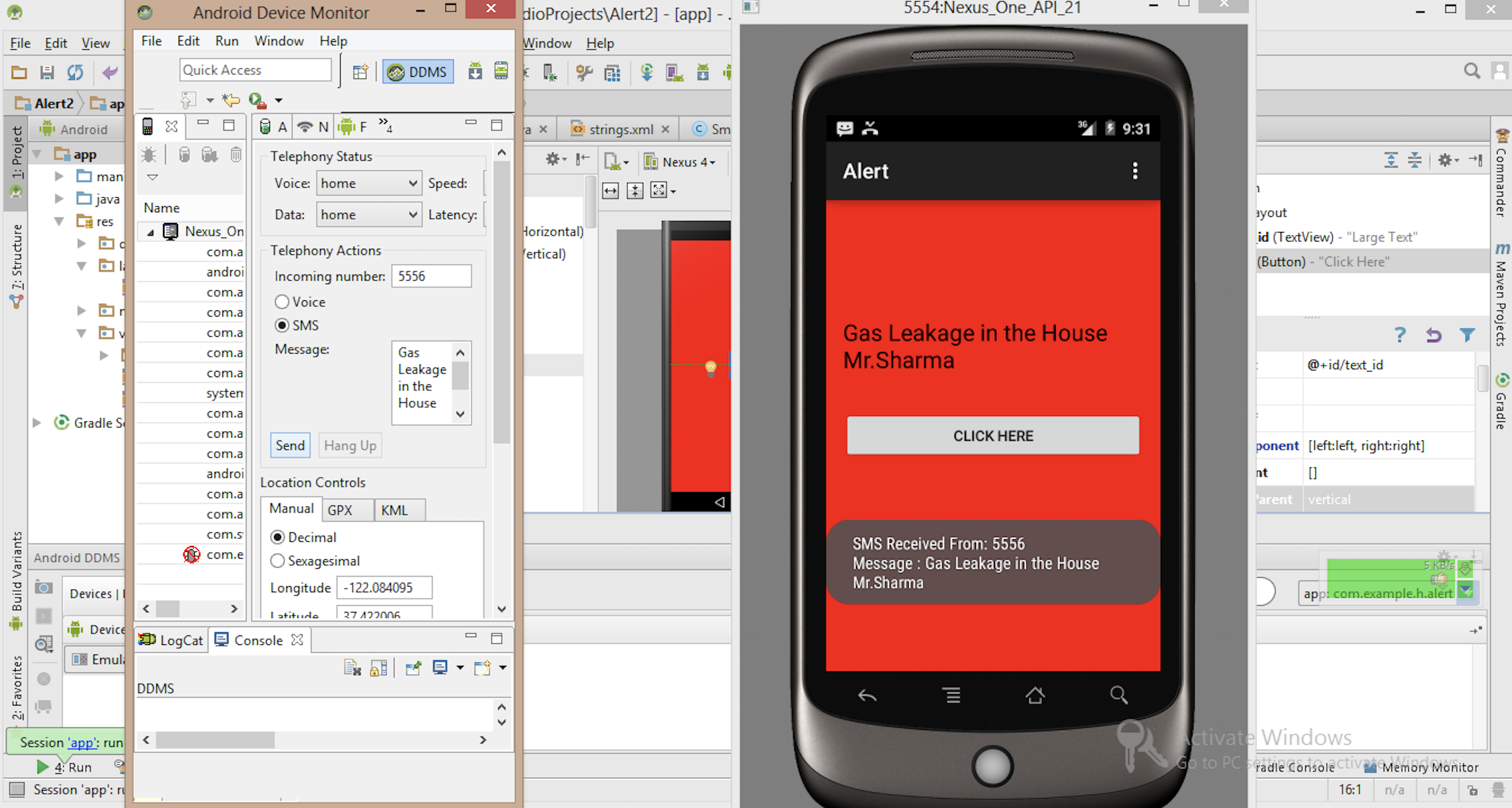
Task: Click the Incoming number input field
Action: coord(431,276)
